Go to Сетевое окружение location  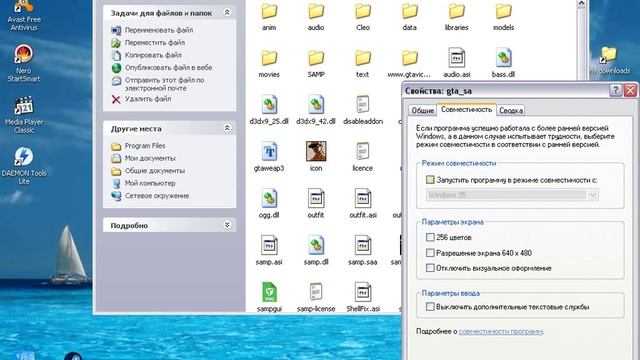(157, 196)
